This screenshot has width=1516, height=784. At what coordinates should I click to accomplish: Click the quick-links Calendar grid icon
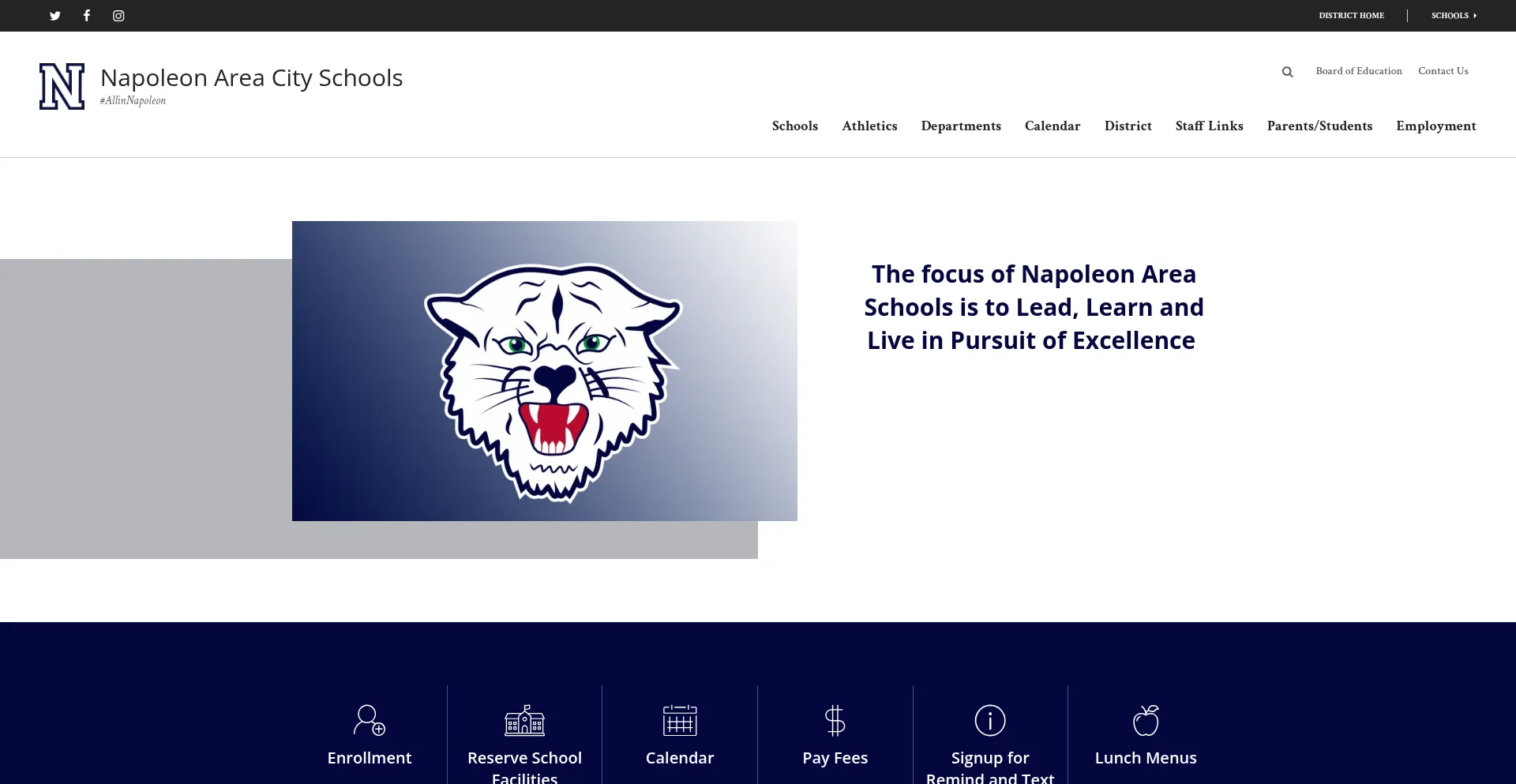[x=680, y=720]
